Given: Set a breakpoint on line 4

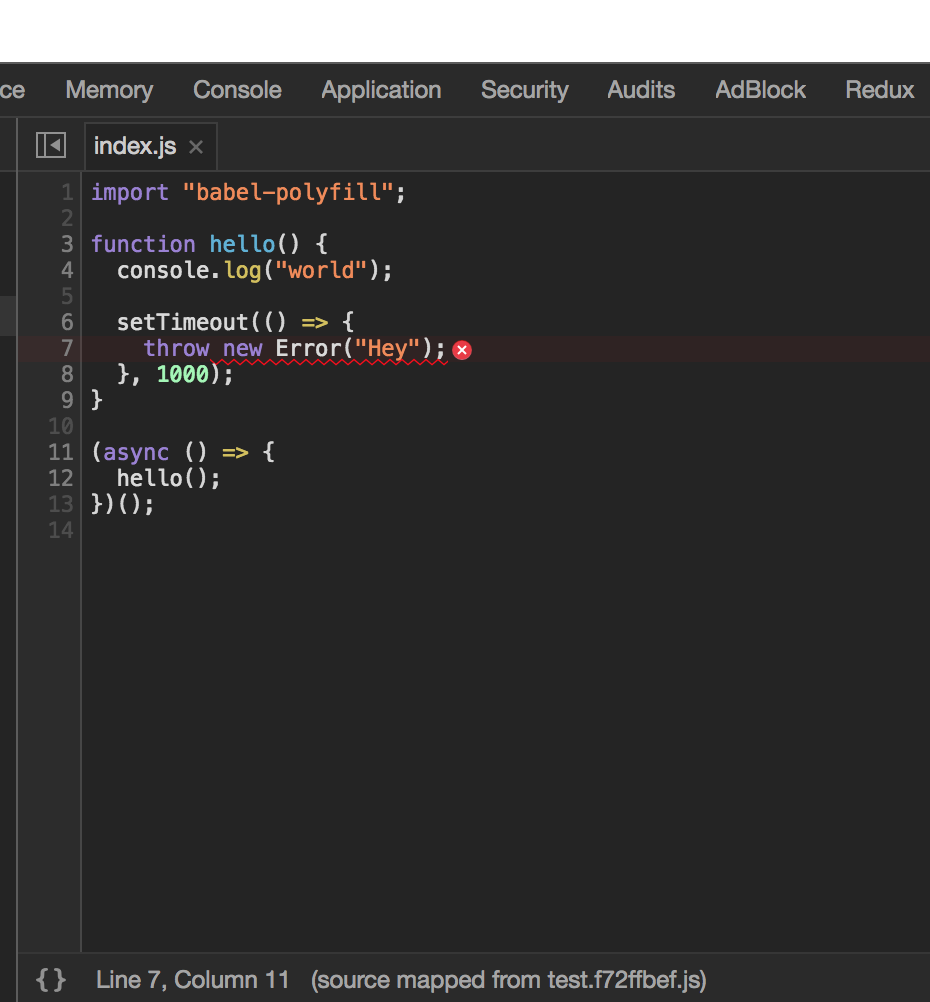Looking at the screenshot, I should [x=66, y=270].
